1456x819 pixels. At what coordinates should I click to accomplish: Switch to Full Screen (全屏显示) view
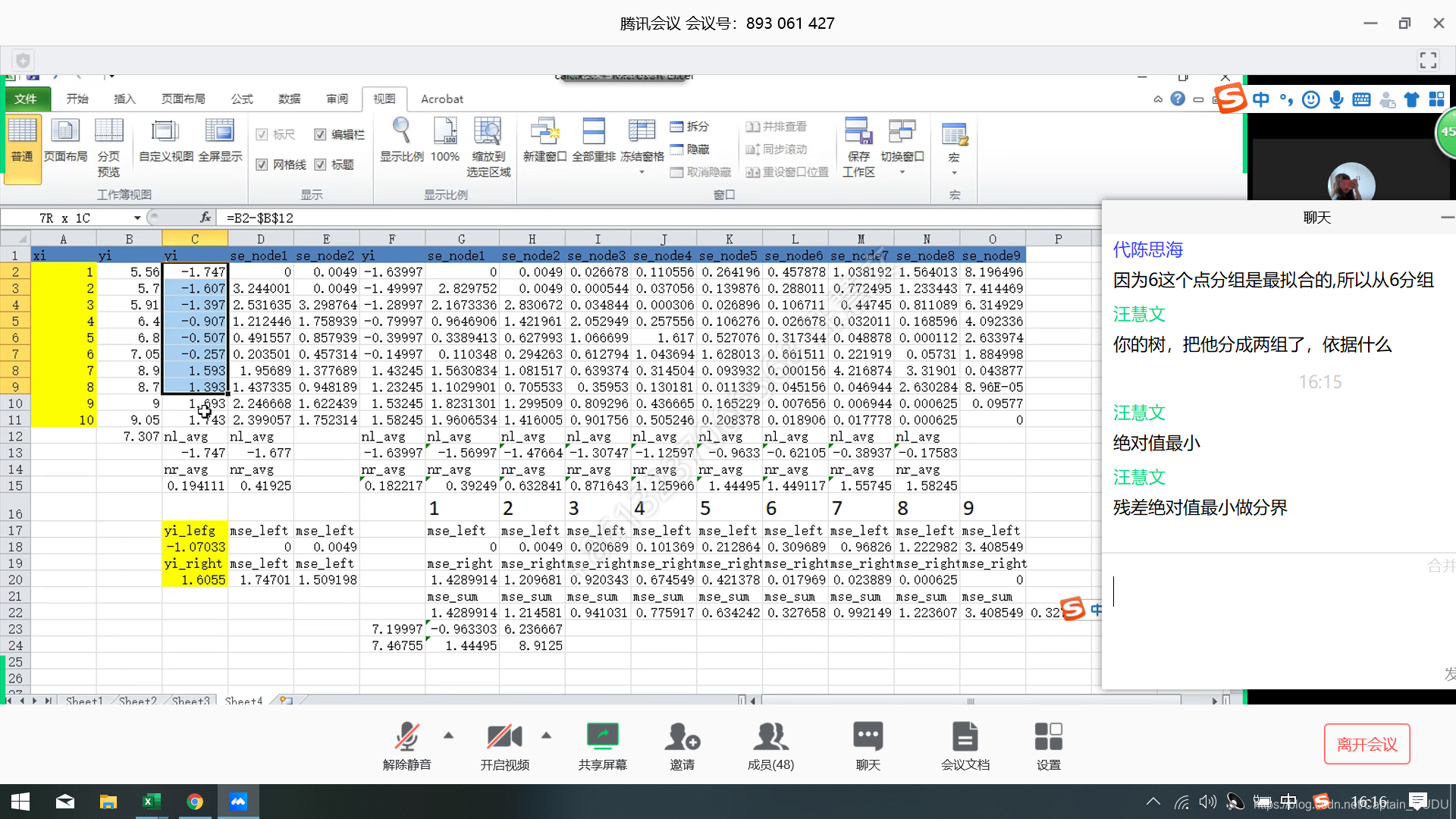pos(220,140)
